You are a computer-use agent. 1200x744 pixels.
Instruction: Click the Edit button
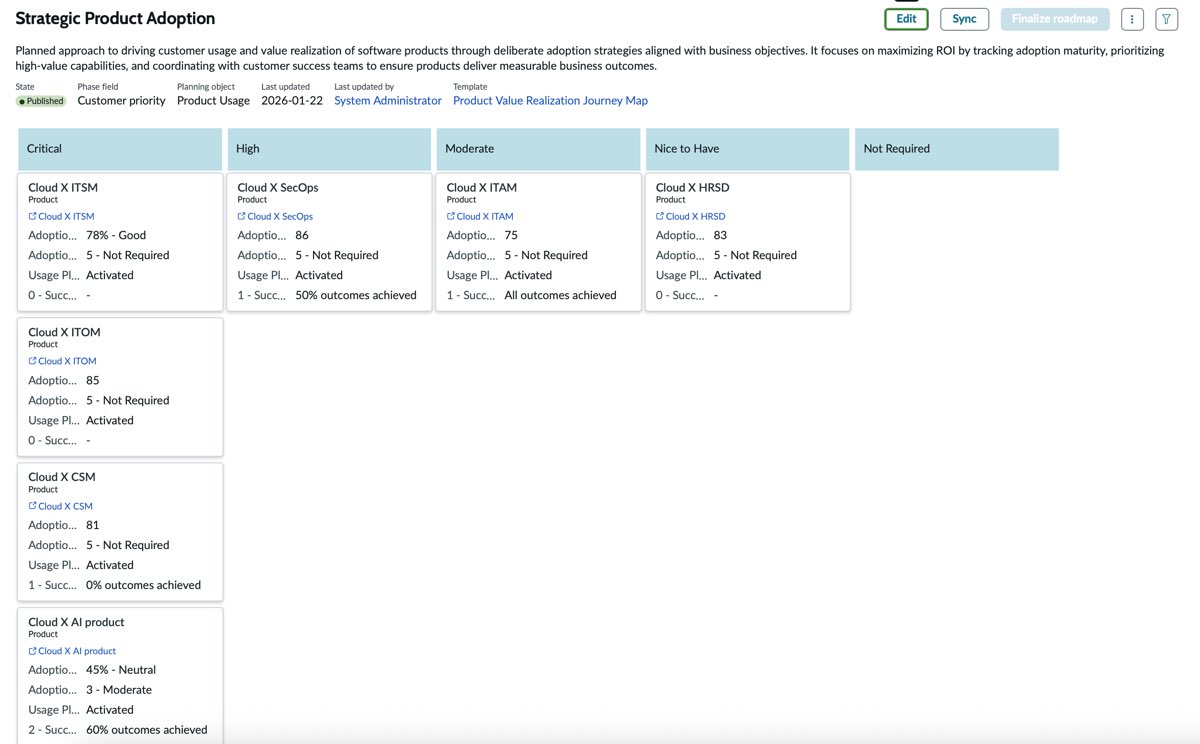click(x=906, y=19)
